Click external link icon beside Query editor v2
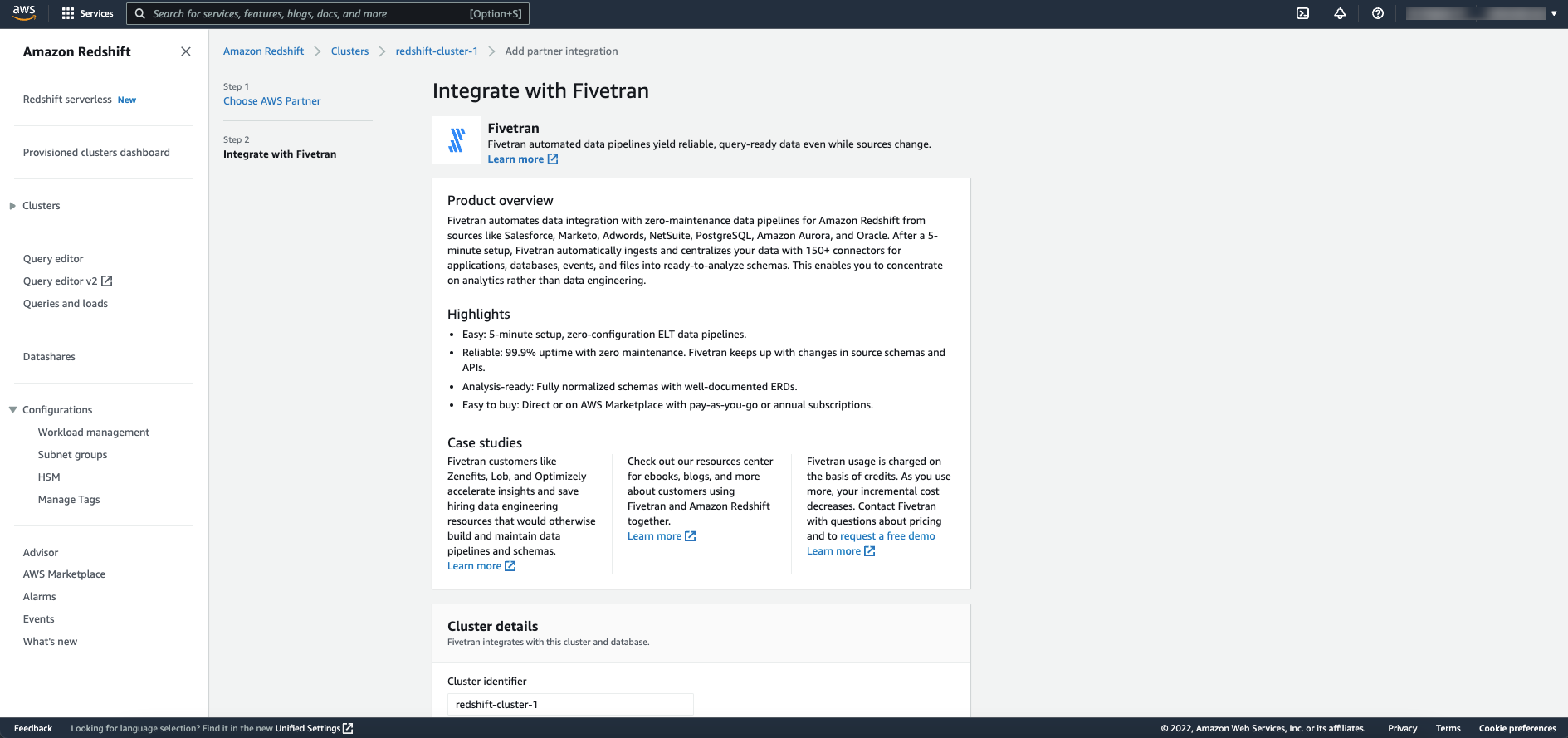The height and width of the screenshot is (738, 1568). coord(107,281)
